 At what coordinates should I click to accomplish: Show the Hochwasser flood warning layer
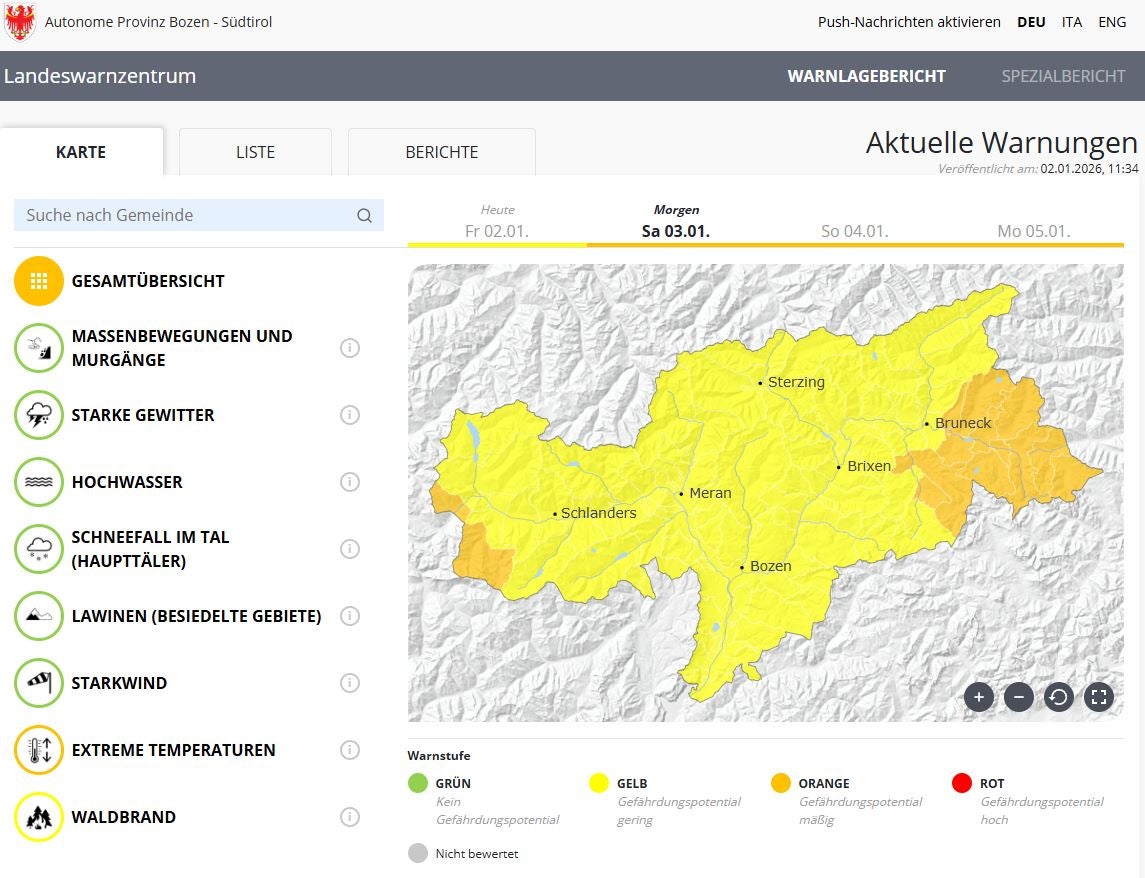[x=39, y=482]
